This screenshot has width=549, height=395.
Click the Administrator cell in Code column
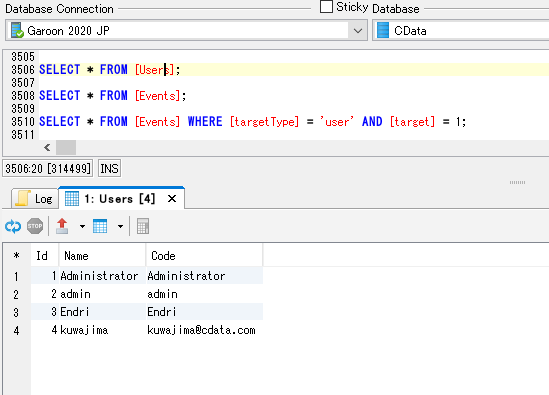click(204, 276)
